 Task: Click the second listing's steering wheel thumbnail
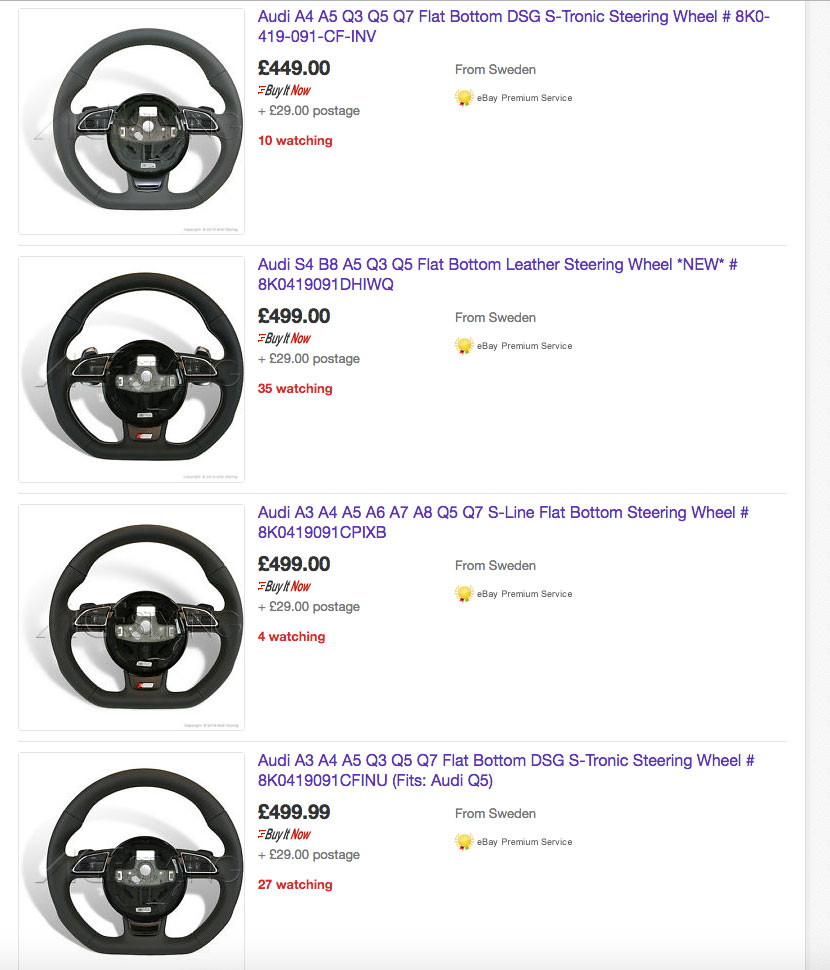131,369
